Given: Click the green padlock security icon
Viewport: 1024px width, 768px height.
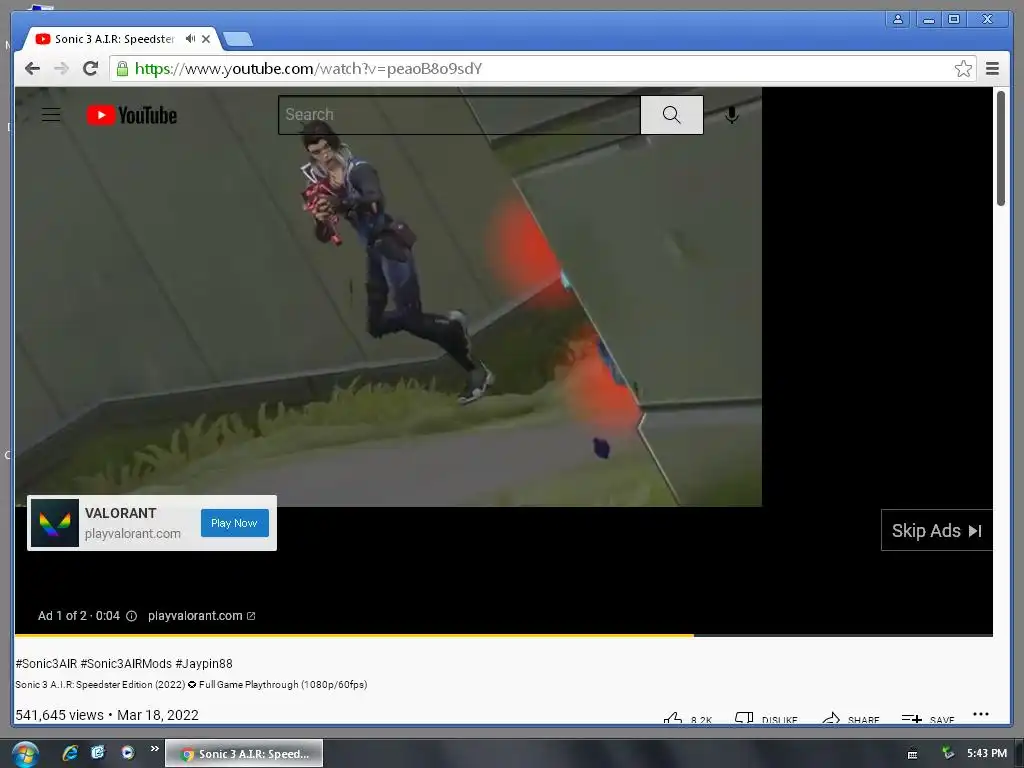Looking at the screenshot, I should click(122, 69).
